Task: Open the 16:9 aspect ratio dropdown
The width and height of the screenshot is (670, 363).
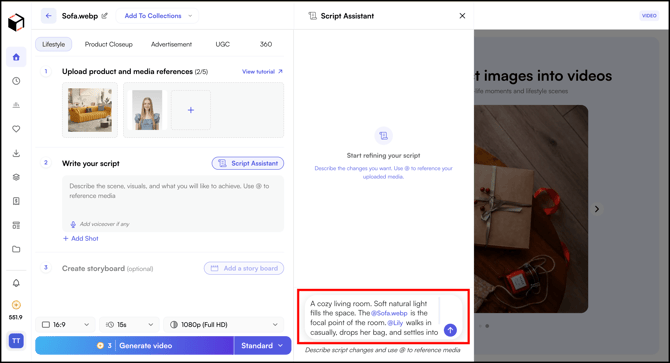Action: click(x=65, y=325)
